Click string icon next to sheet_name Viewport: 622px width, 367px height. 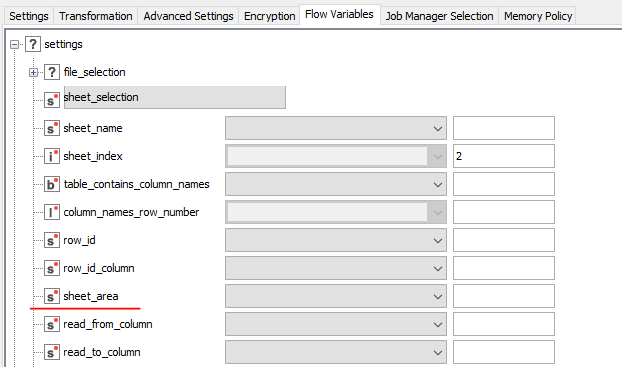pyautogui.click(x=52, y=128)
